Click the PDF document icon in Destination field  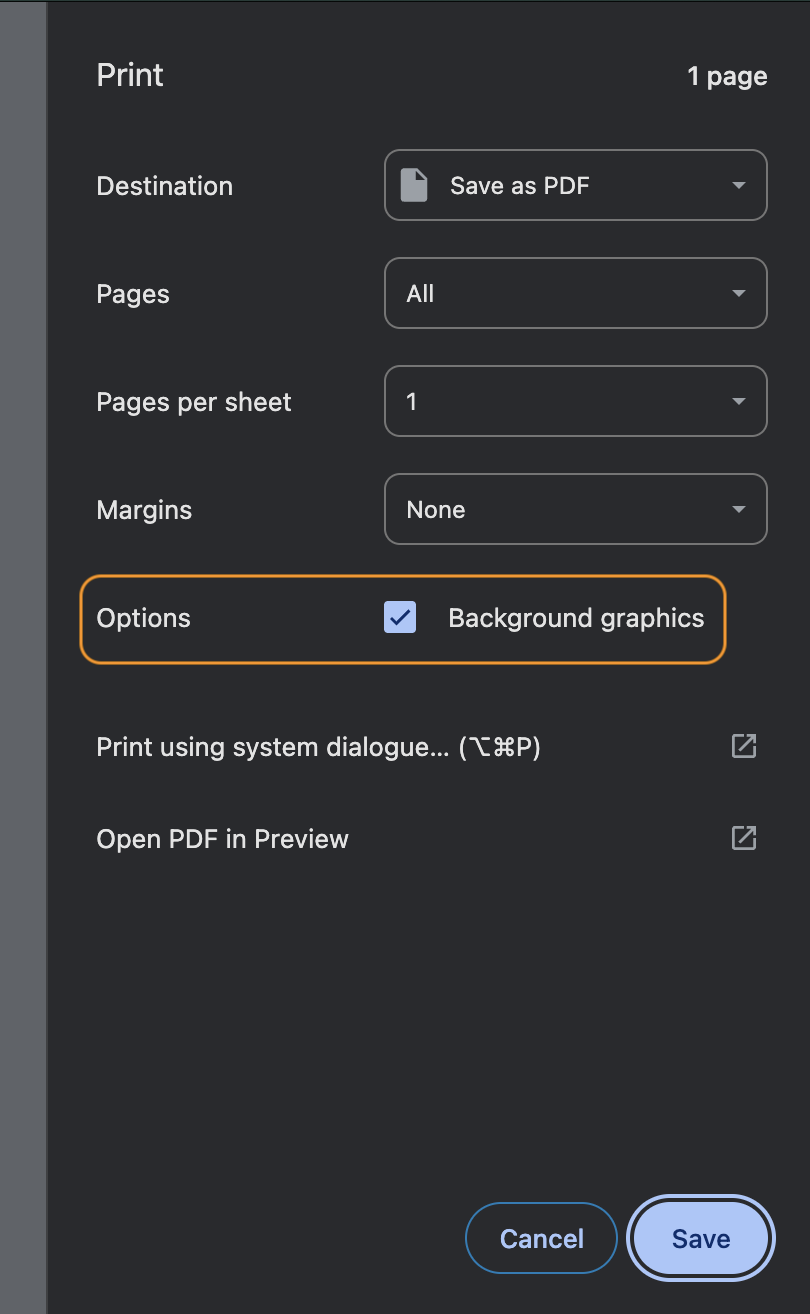414,184
